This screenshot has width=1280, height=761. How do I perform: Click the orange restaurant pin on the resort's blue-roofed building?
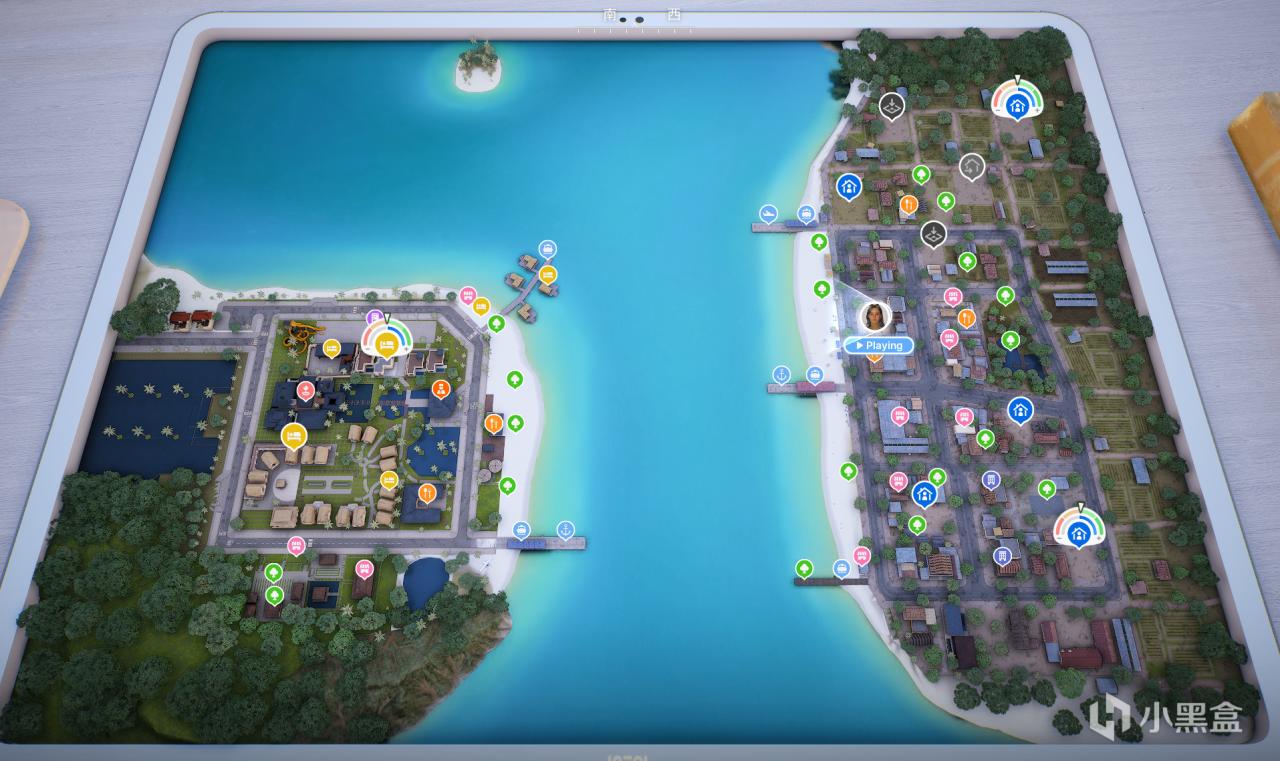(x=427, y=492)
